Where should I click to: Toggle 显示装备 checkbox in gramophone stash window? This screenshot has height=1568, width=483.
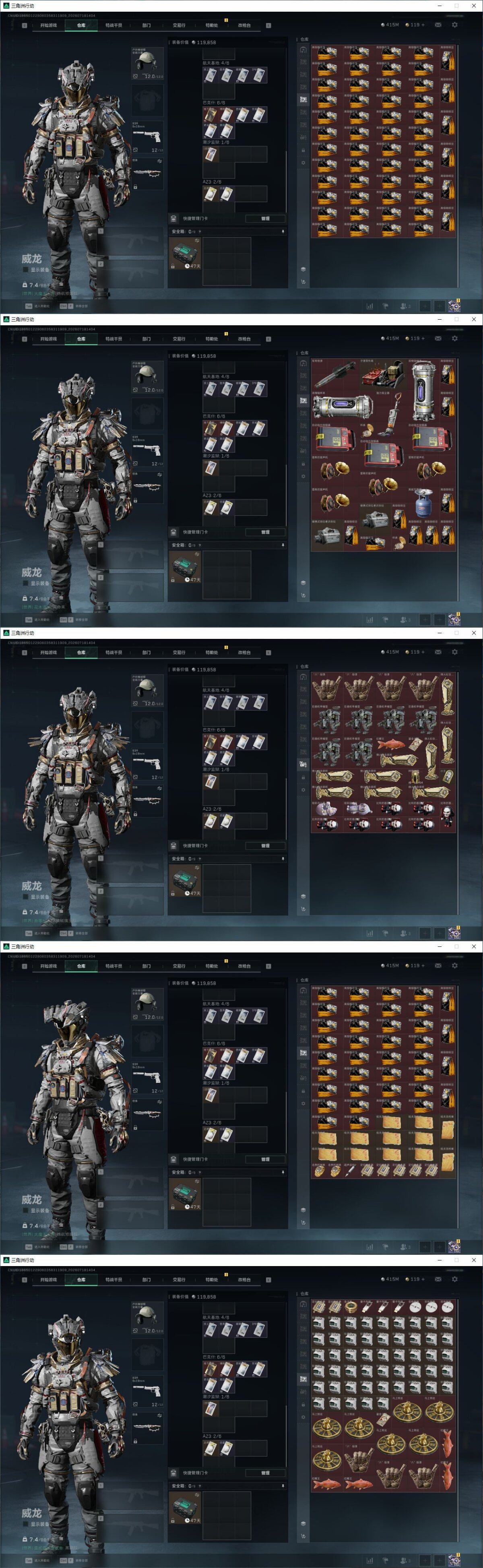pos(25,583)
